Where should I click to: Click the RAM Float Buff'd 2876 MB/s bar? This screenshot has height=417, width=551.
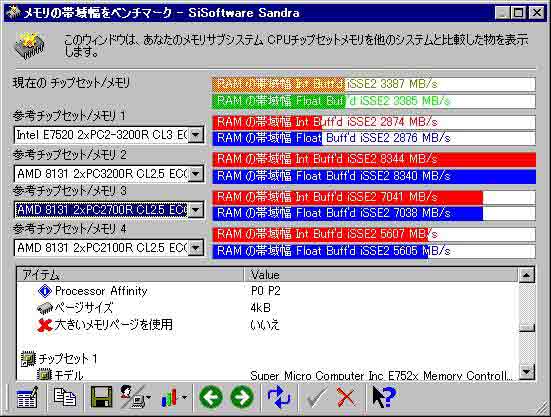coord(374,138)
